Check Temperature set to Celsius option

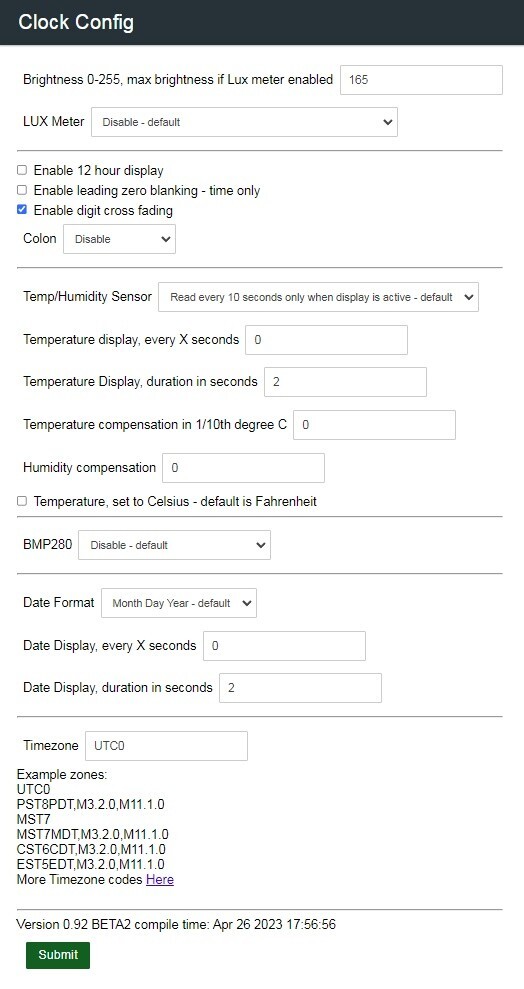22,501
